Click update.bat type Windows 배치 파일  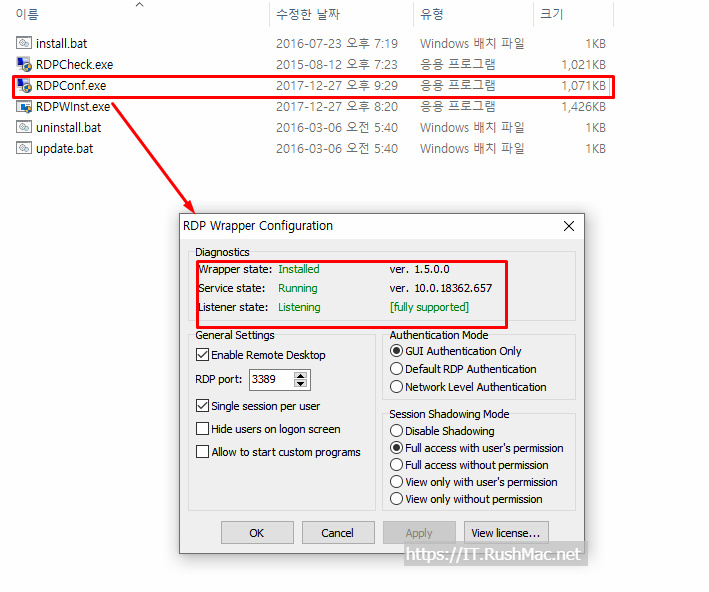[x=472, y=149]
